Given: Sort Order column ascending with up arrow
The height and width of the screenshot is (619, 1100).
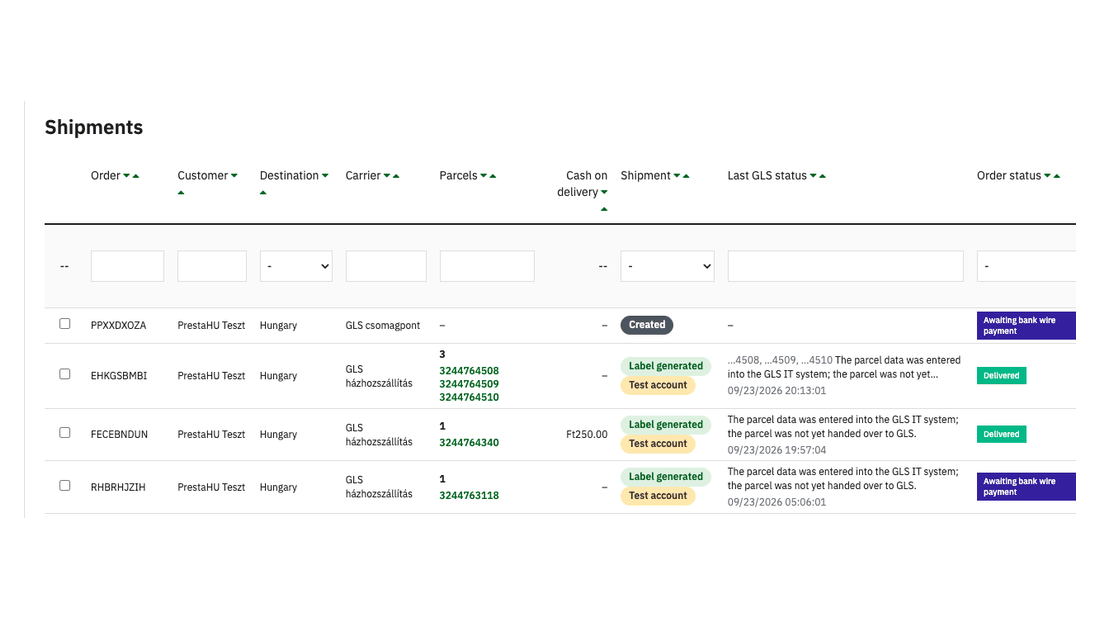Looking at the screenshot, I should 136,176.
